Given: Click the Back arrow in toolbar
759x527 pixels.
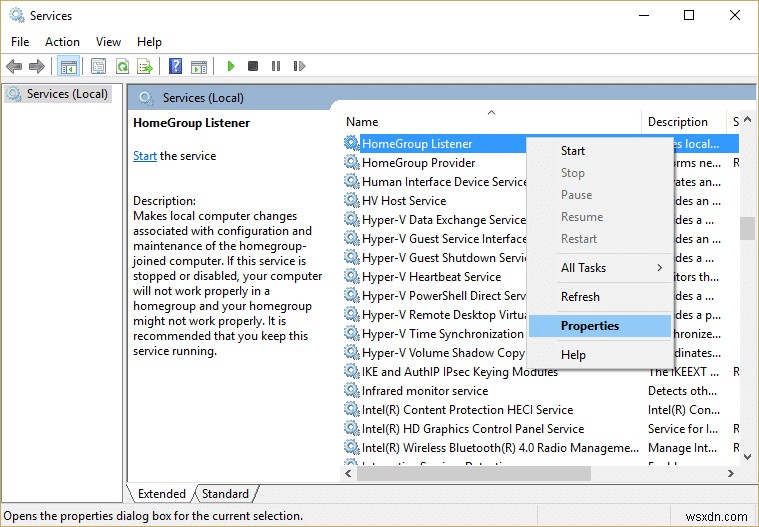Looking at the screenshot, I should pos(14,66).
